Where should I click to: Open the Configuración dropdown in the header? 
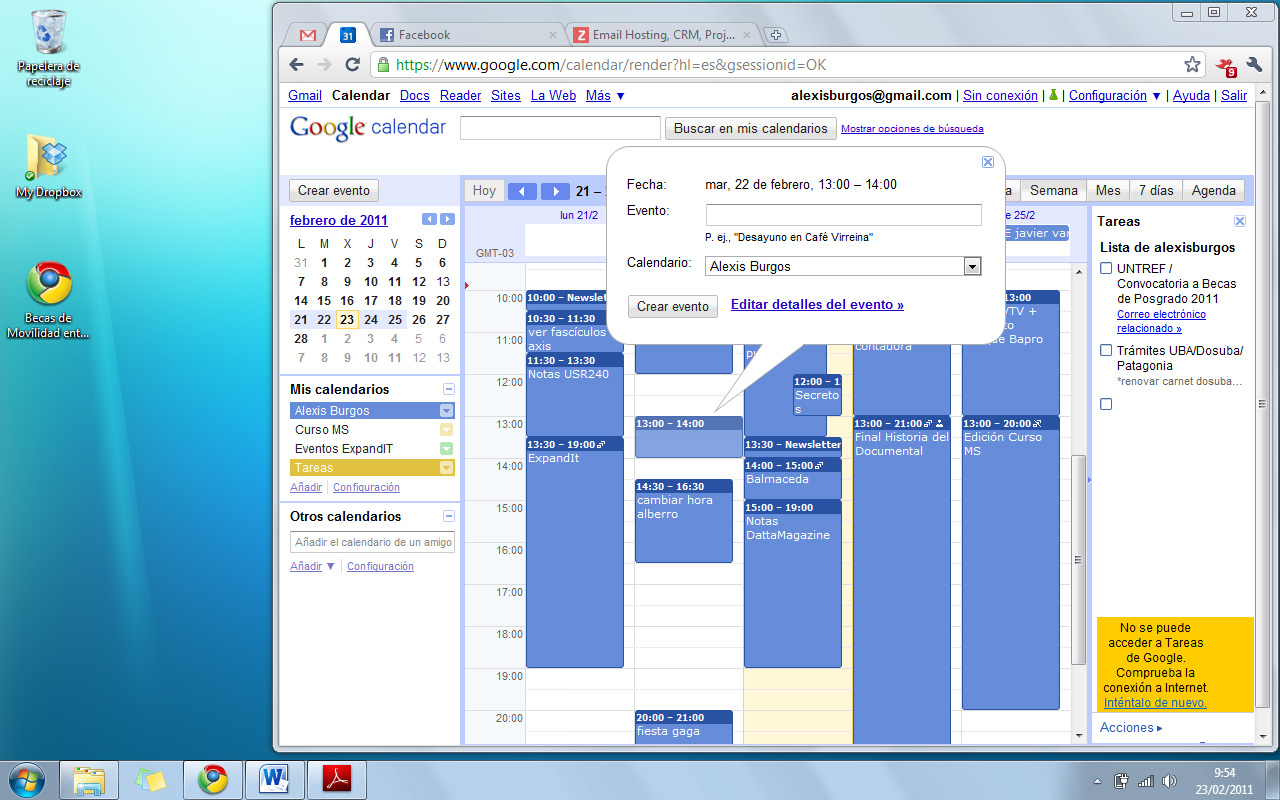[1114, 96]
